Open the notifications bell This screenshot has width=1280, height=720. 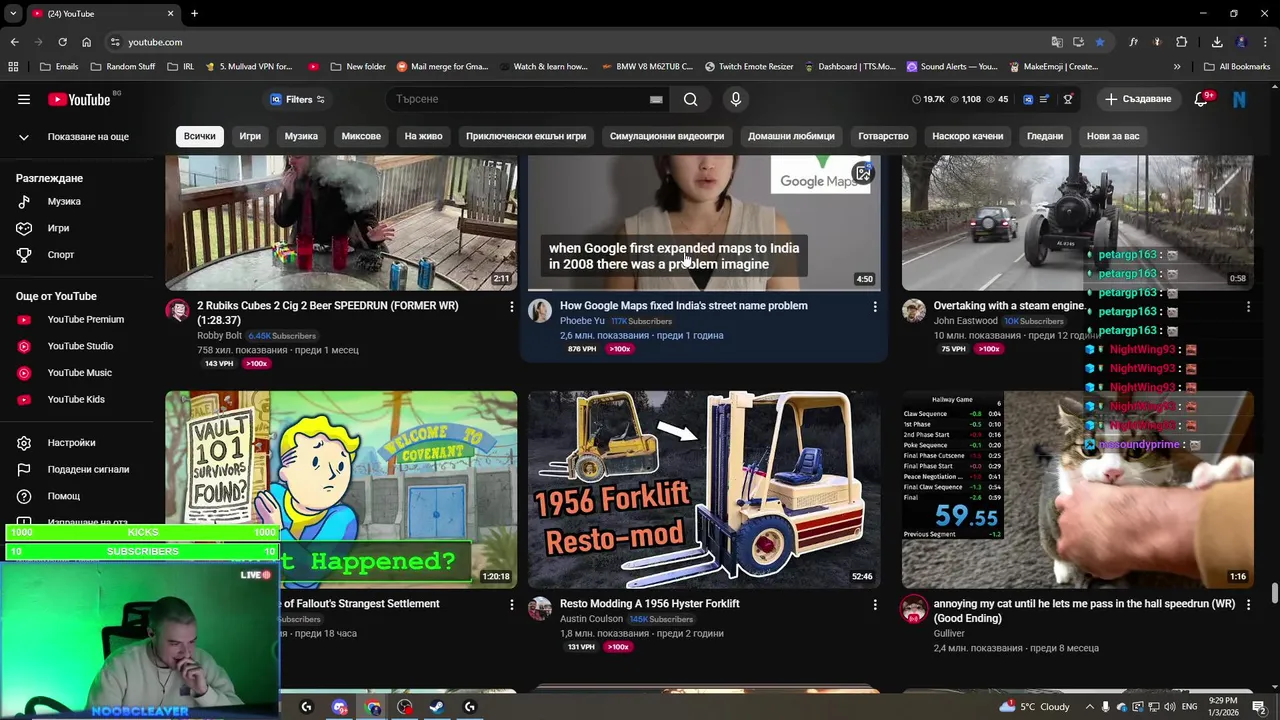click(x=1202, y=99)
